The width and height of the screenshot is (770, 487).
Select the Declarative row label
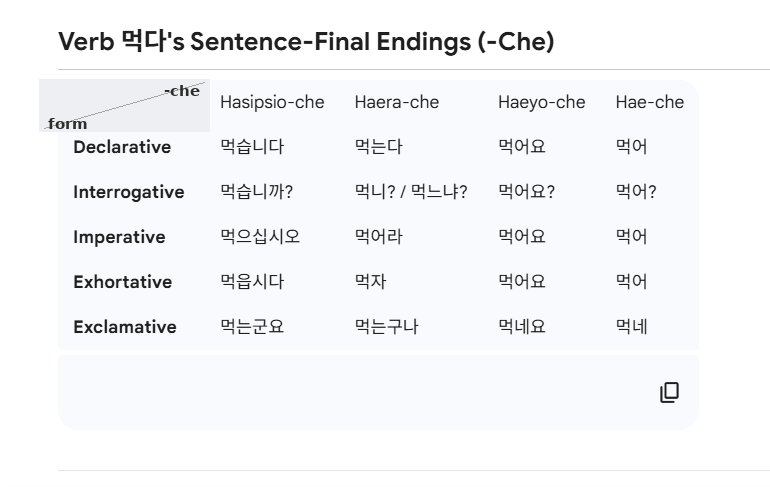pyautogui.click(x=122, y=147)
